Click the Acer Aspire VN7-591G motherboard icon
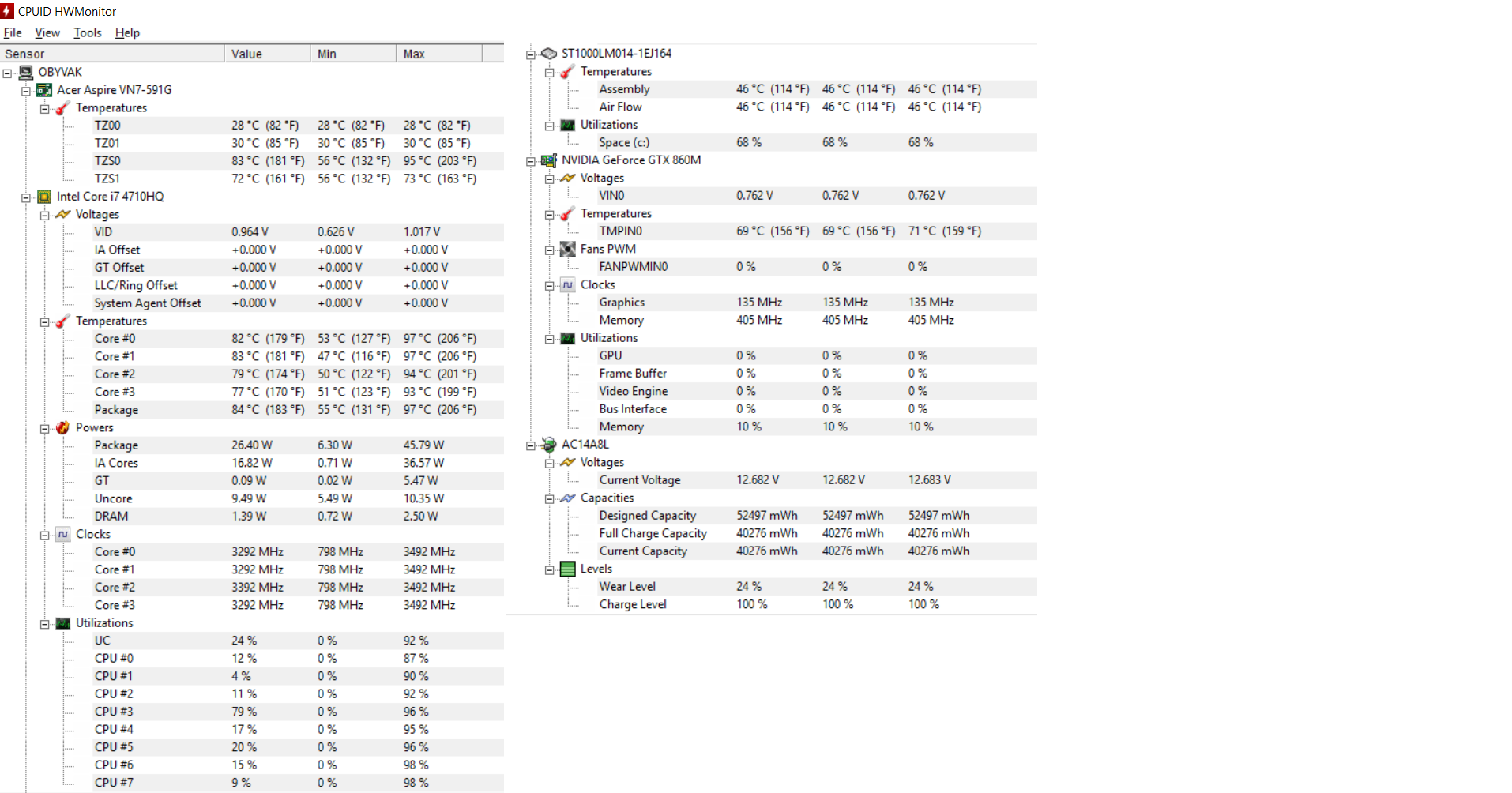 [x=45, y=90]
